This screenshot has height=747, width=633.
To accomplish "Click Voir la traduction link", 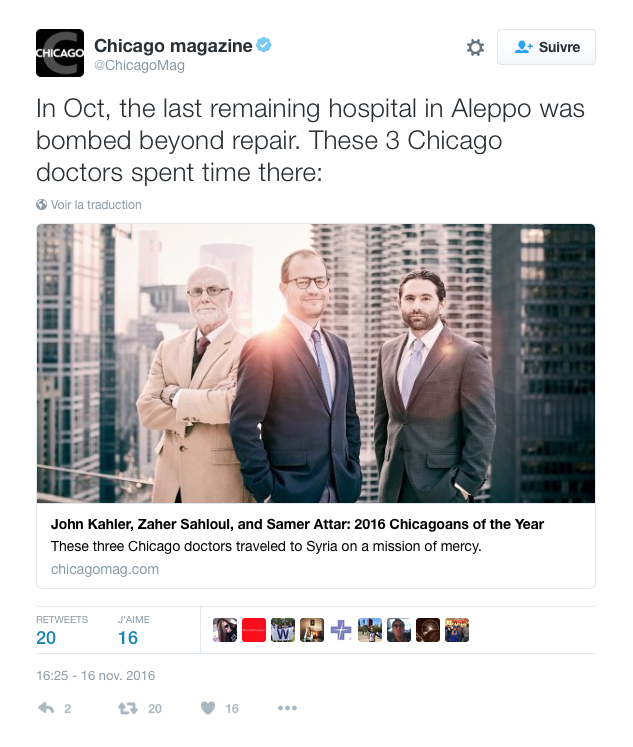I will point(96,204).
